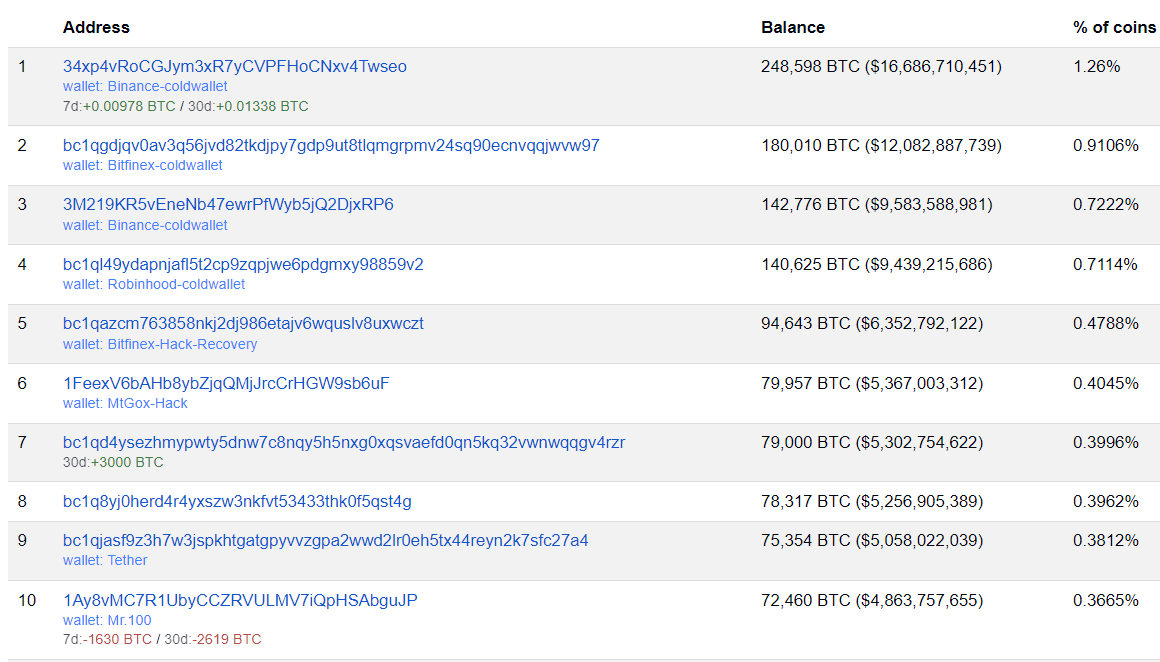Click the Binance-coldwallet label under rank 3
Viewport: 1160px width, 662px height.
coord(167,225)
